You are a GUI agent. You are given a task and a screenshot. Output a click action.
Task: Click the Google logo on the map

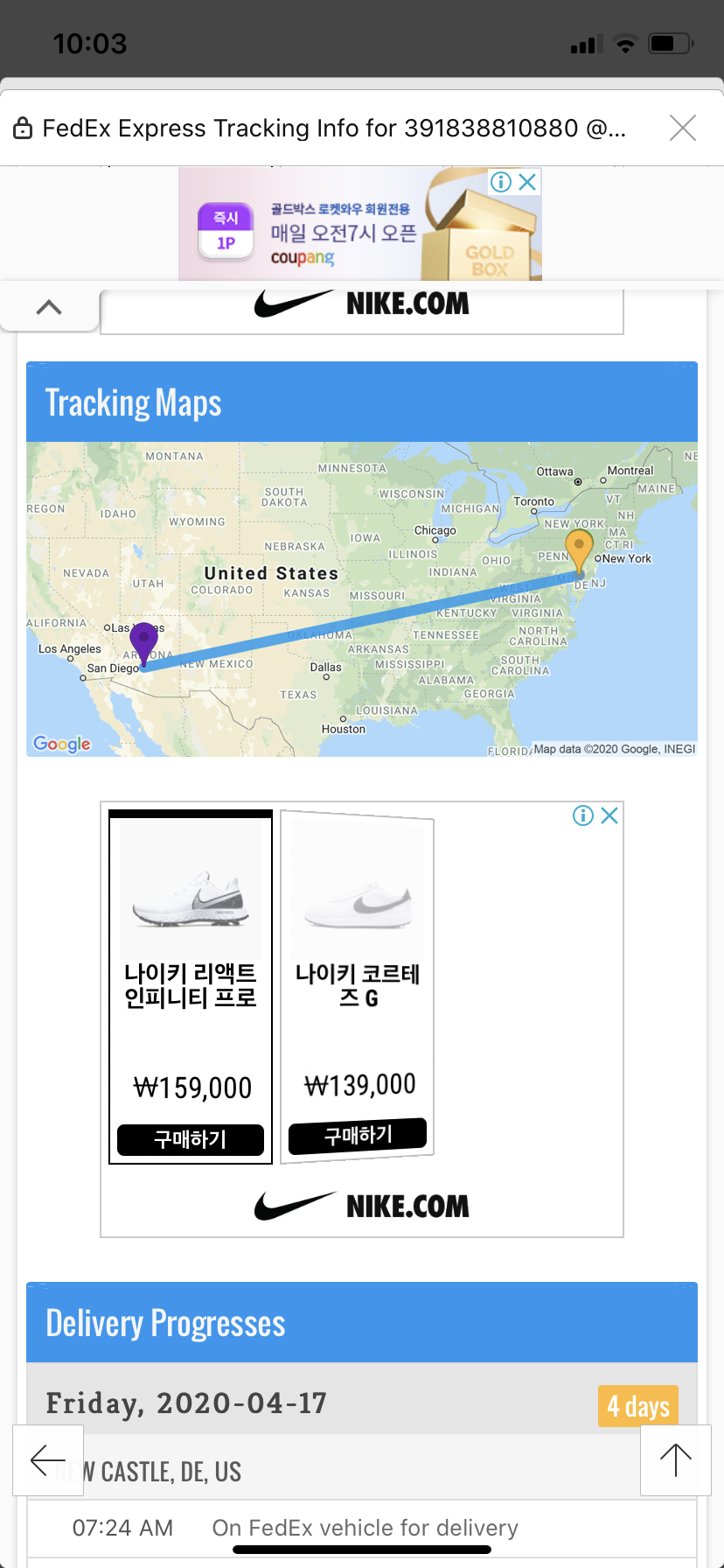coord(62,744)
